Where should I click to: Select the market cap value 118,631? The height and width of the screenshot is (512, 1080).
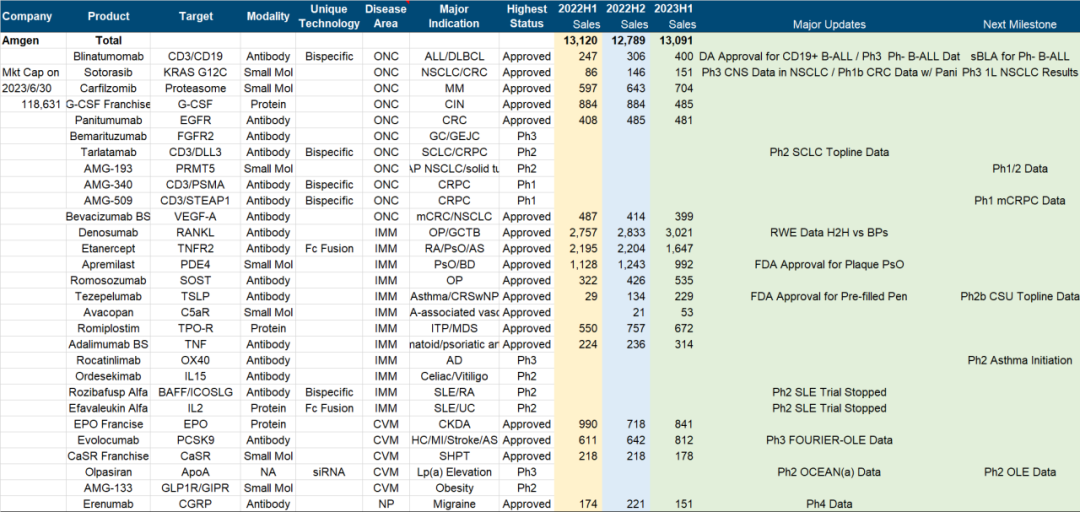coord(43,105)
